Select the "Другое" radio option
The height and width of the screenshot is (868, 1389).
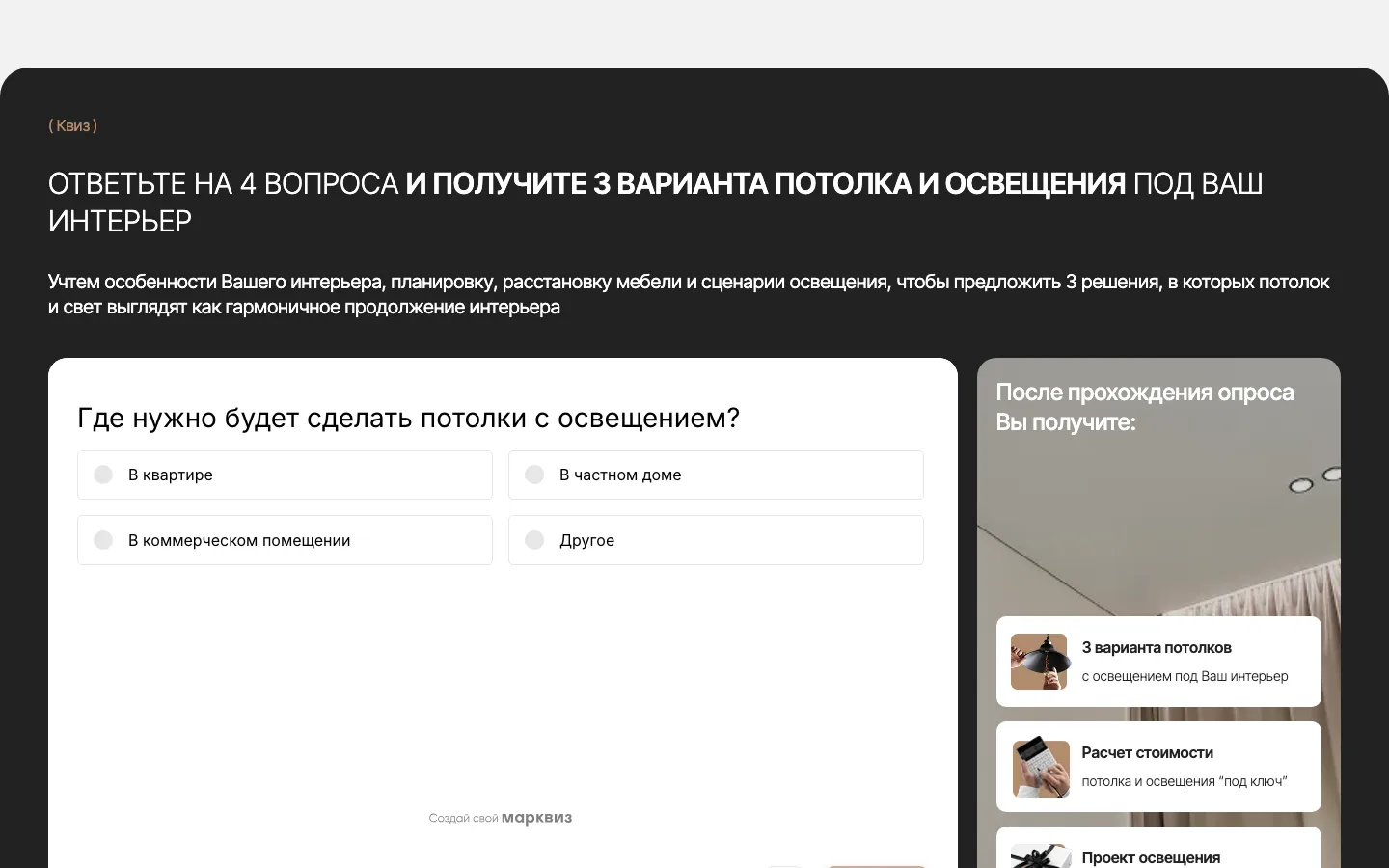coord(716,540)
